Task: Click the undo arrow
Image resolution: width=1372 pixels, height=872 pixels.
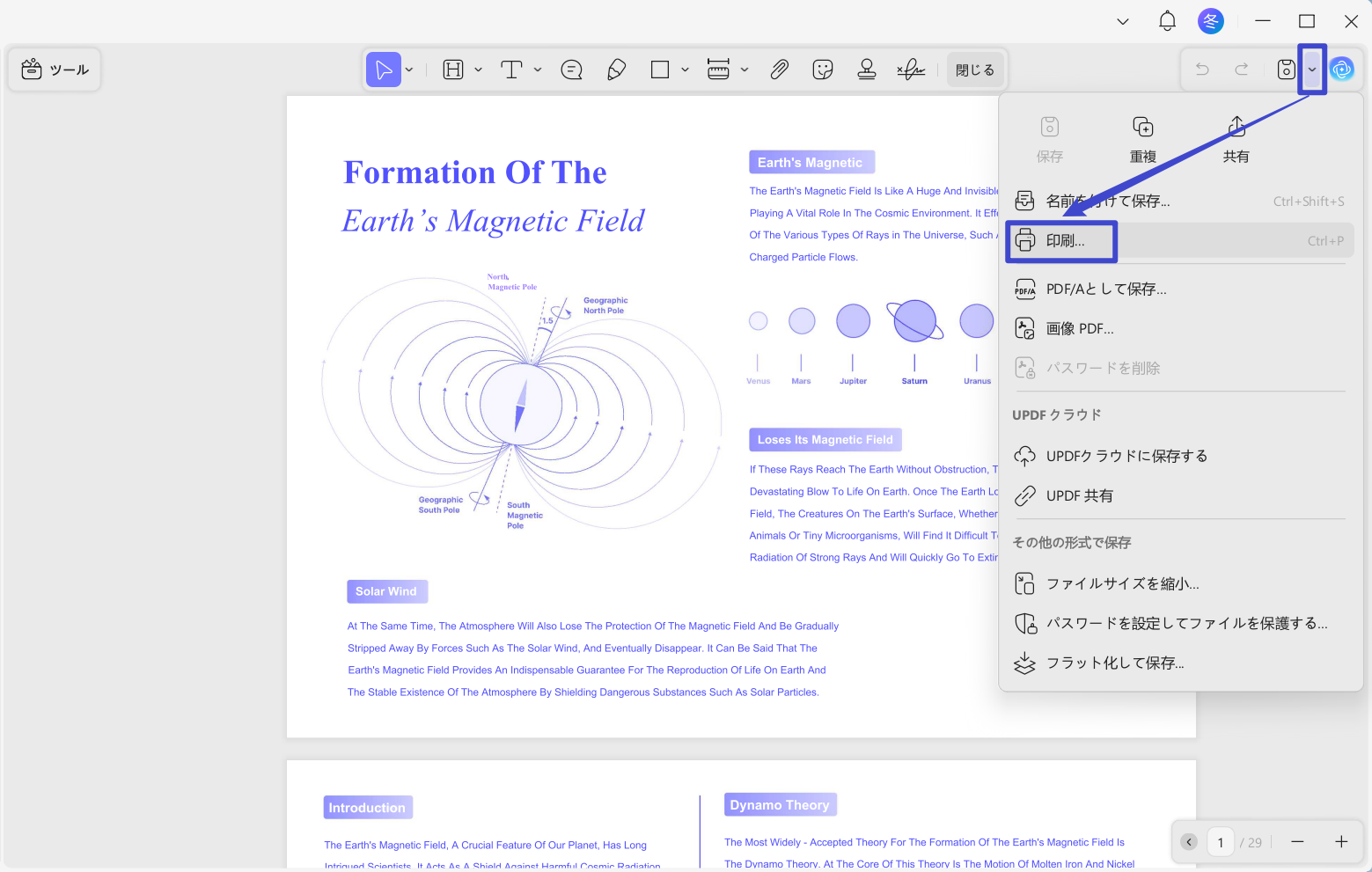Action: pos(1202,70)
